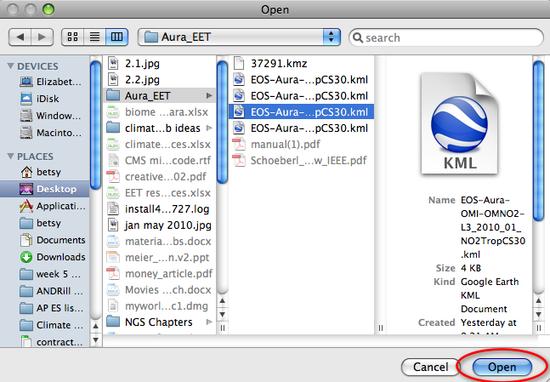The image size is (550, 382).
Task: Select jan may 2010.jpg file
Action: click(x=159, y=225)
